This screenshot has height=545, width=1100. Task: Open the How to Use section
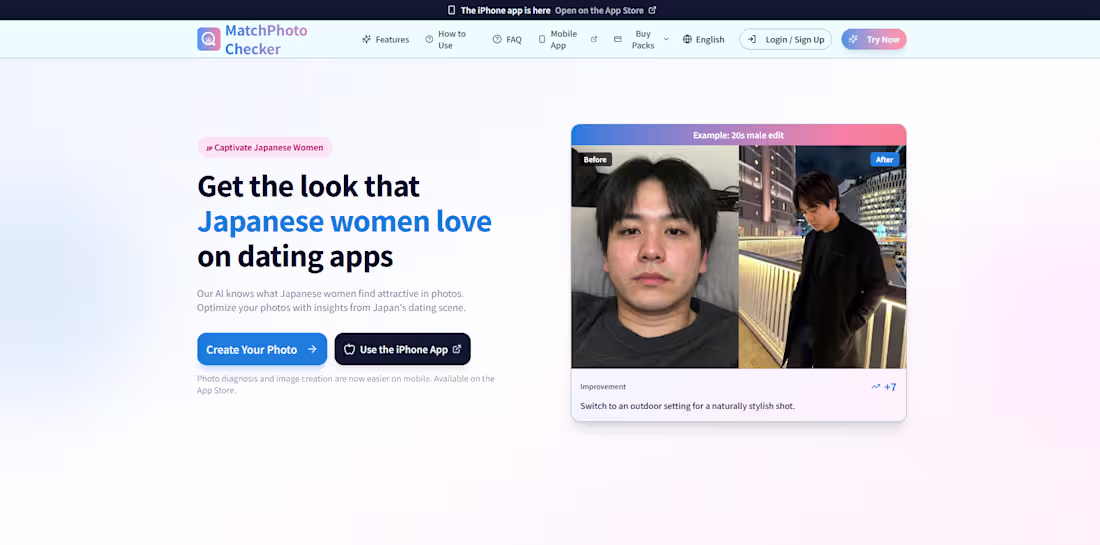[448, 39]
